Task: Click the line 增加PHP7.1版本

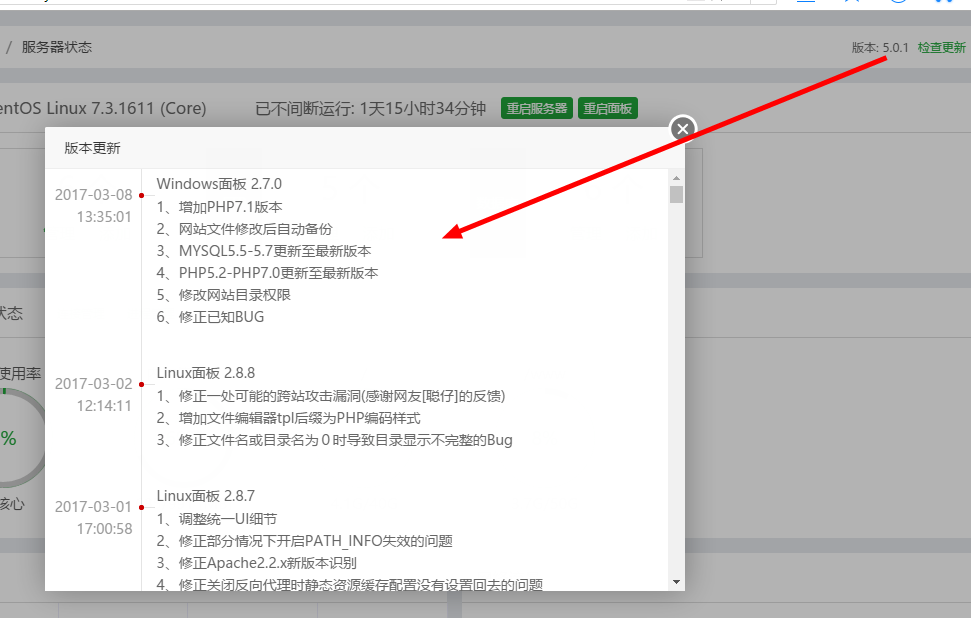Action: (219, 207)
